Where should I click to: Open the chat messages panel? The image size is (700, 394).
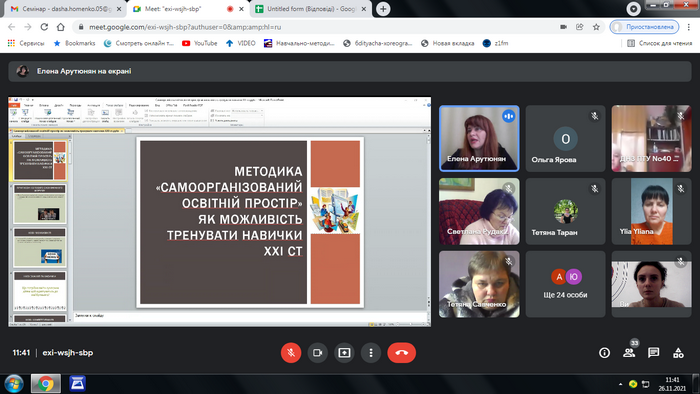point(654,353)
